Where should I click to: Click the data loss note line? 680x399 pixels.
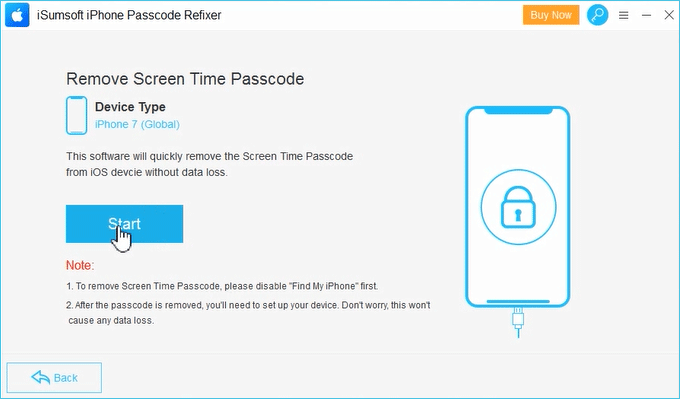tap(248, 313)
